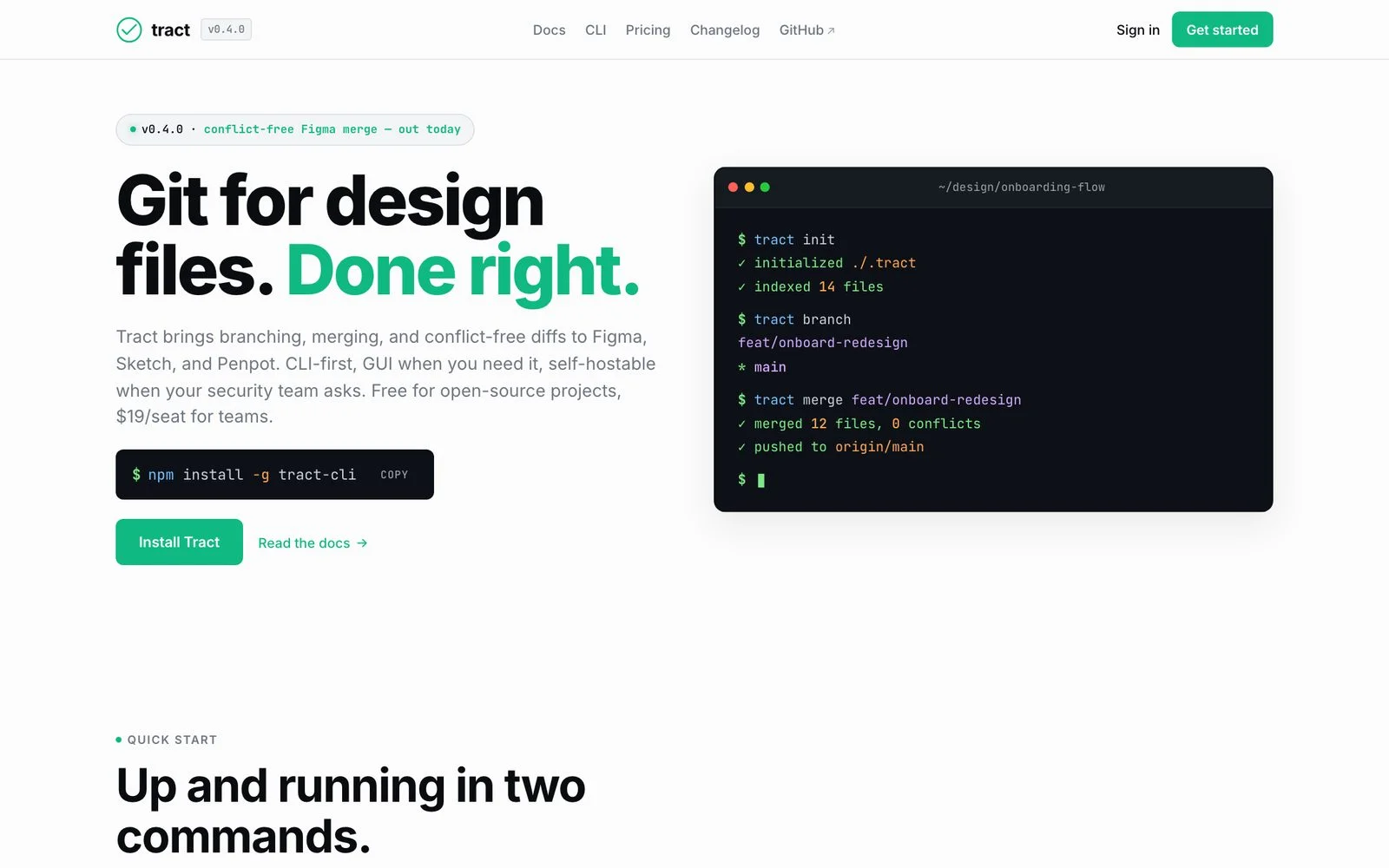Screen dimensions: 1389x868
Task: Open the v0.4.0 release announcement pill
Action: 295,129
